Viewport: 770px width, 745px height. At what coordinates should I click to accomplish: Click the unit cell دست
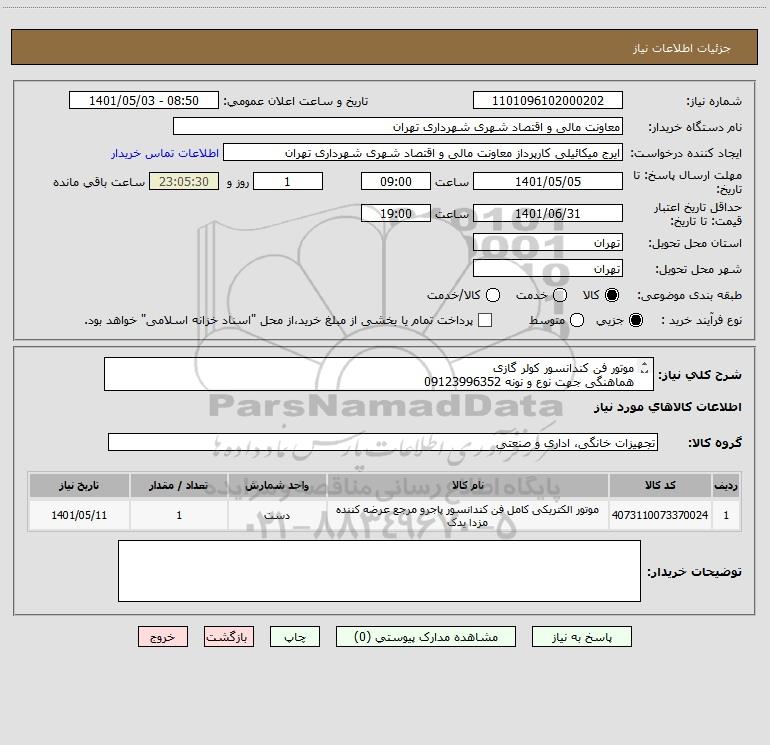pyautogui.click(x=277, y=515)
